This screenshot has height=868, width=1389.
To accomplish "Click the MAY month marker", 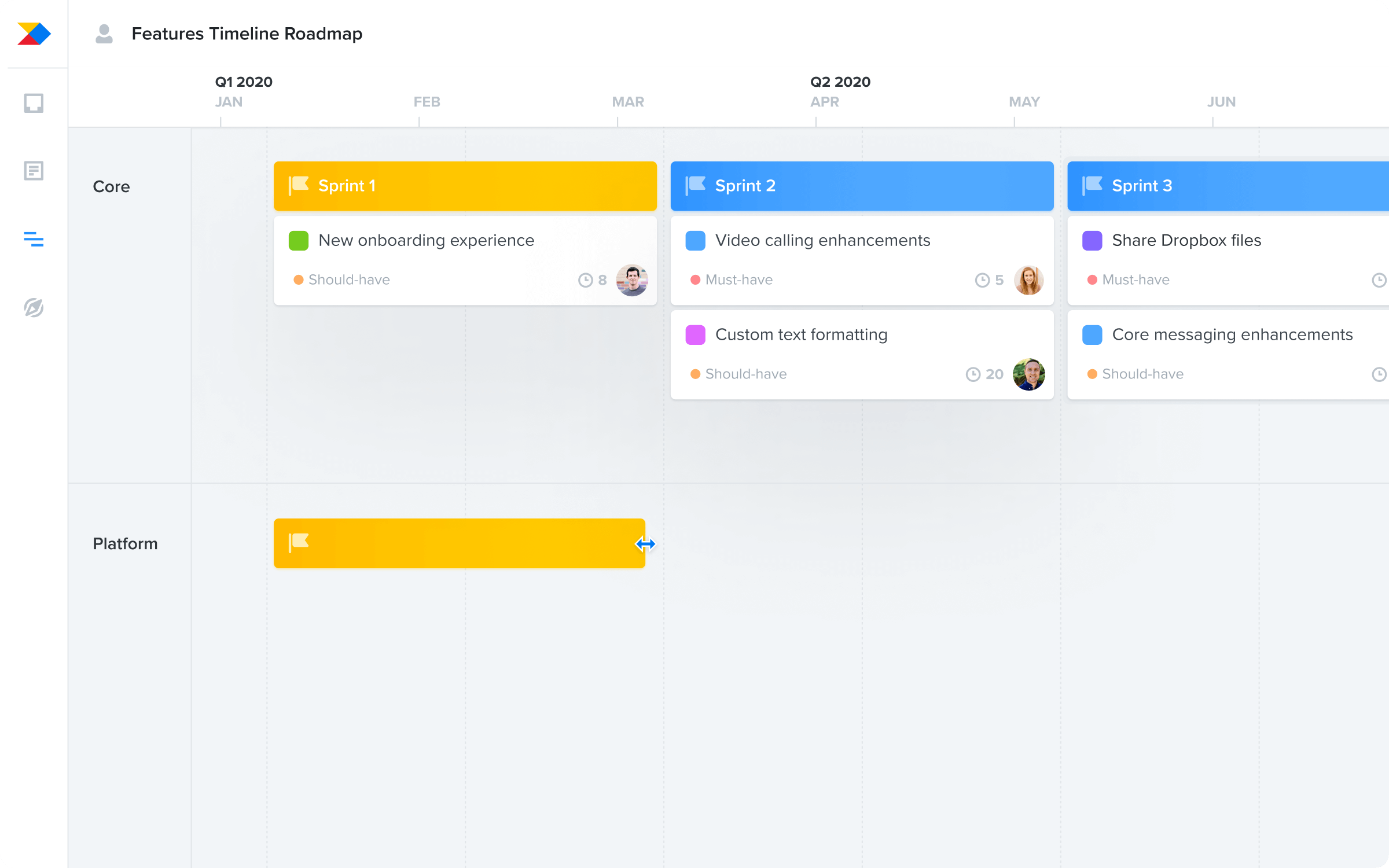I will [1024, 102].
